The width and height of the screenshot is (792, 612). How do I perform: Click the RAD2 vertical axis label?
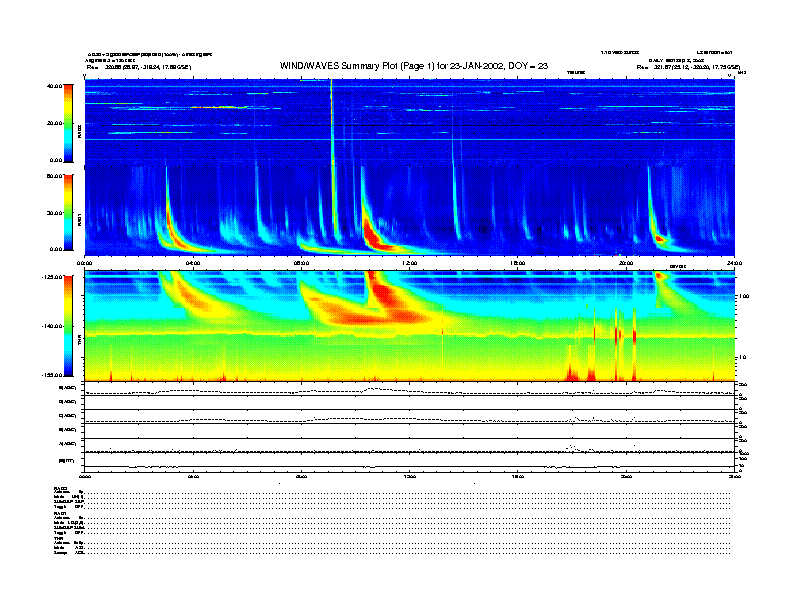click(79, 132)
